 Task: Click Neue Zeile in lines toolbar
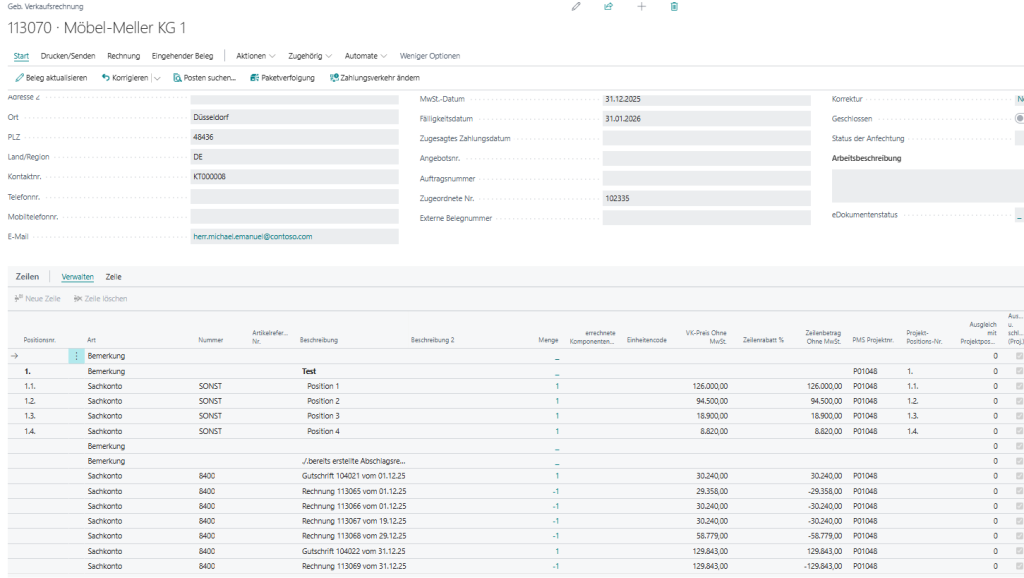pos(37,298)
